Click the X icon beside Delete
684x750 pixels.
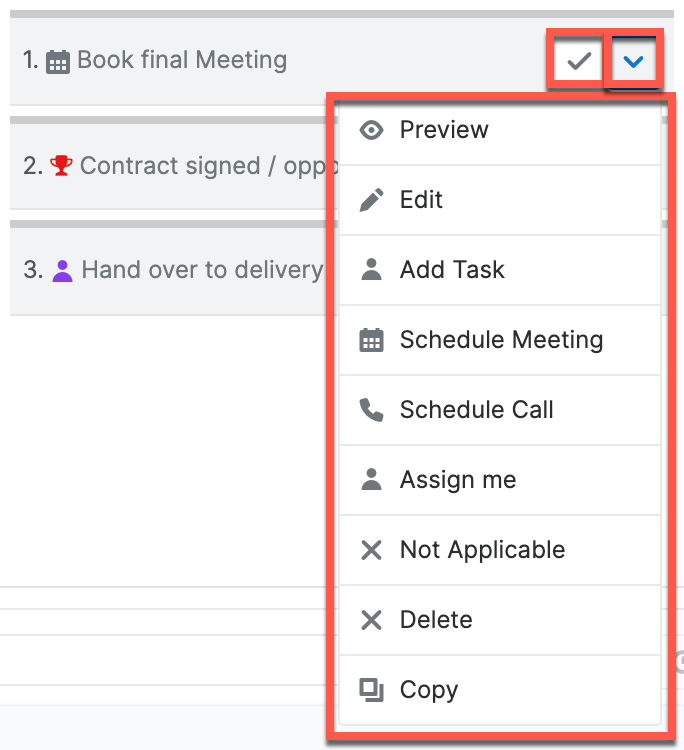(x=371, y=620)
